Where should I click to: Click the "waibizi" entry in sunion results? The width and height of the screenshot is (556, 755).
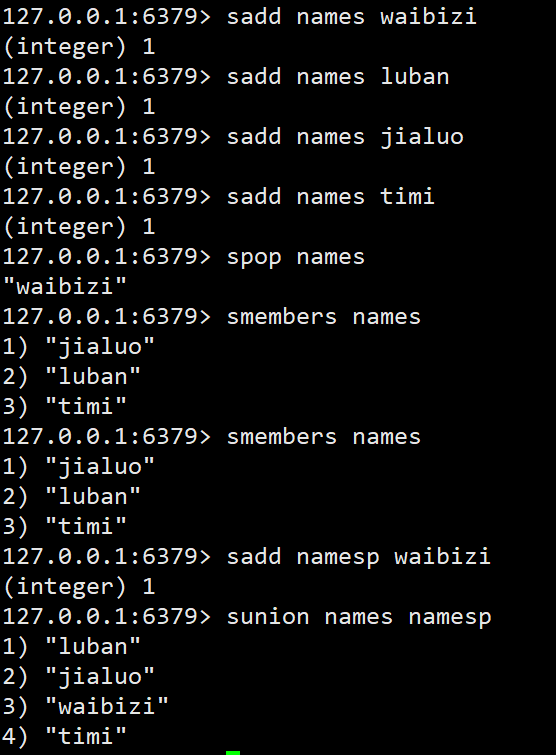pyautogui.click(x=106, y=707)
